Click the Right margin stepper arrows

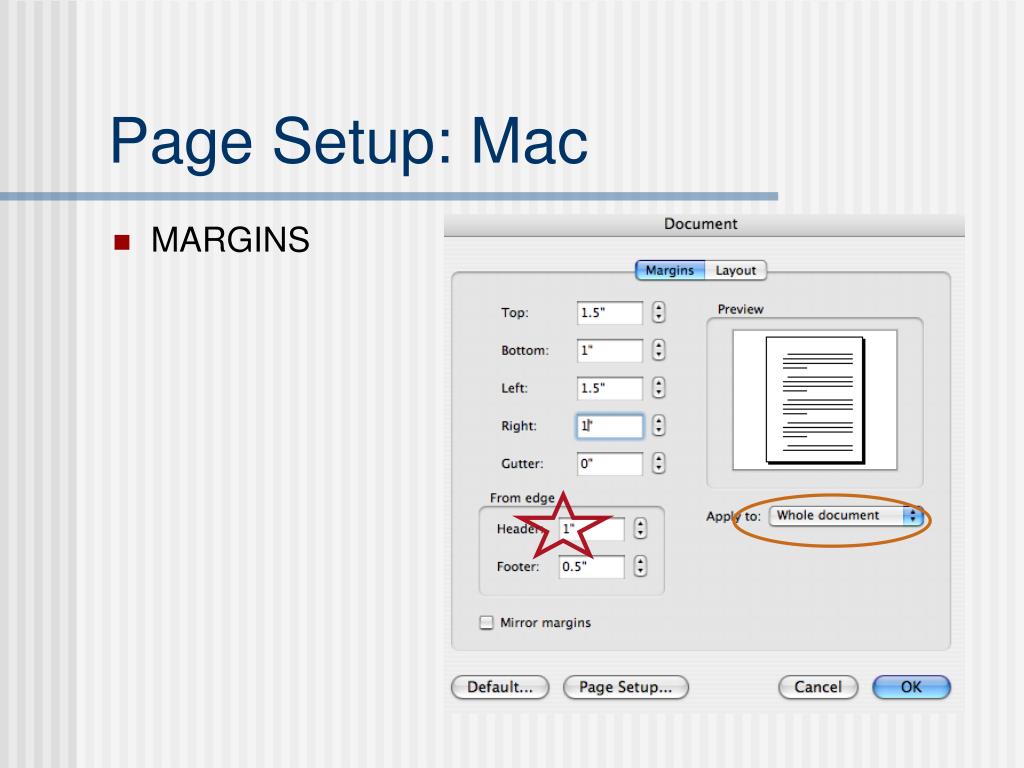[659, 426]
